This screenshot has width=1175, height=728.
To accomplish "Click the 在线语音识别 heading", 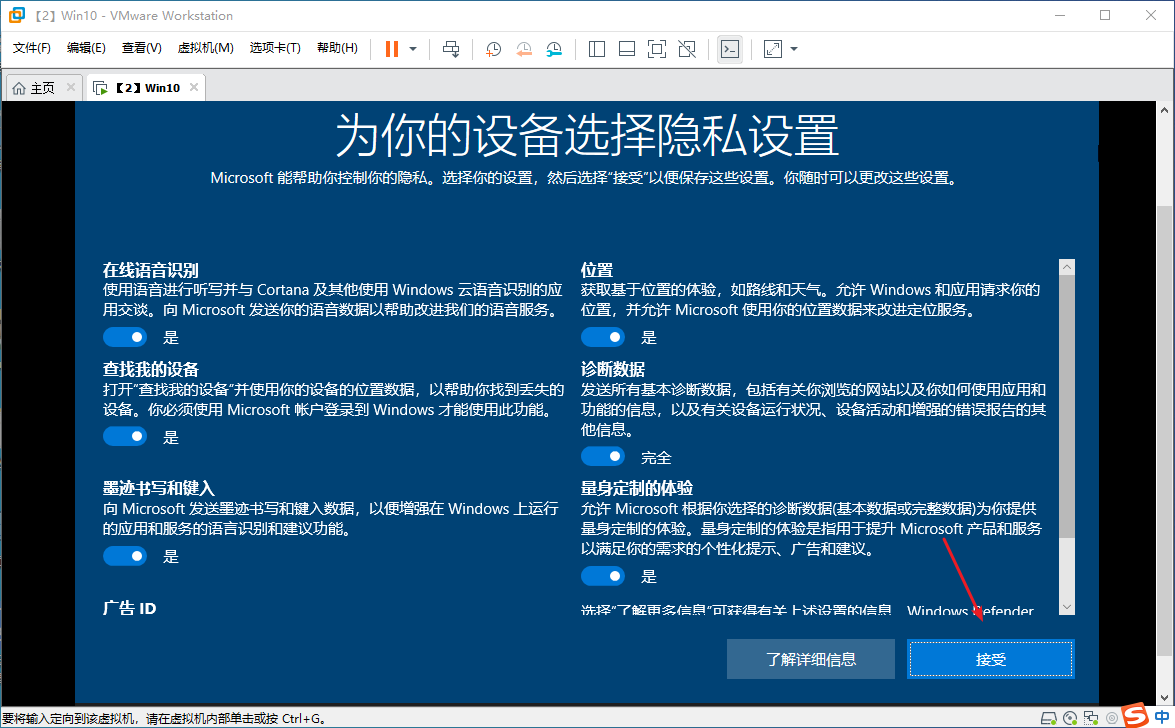I will [151, 270].
